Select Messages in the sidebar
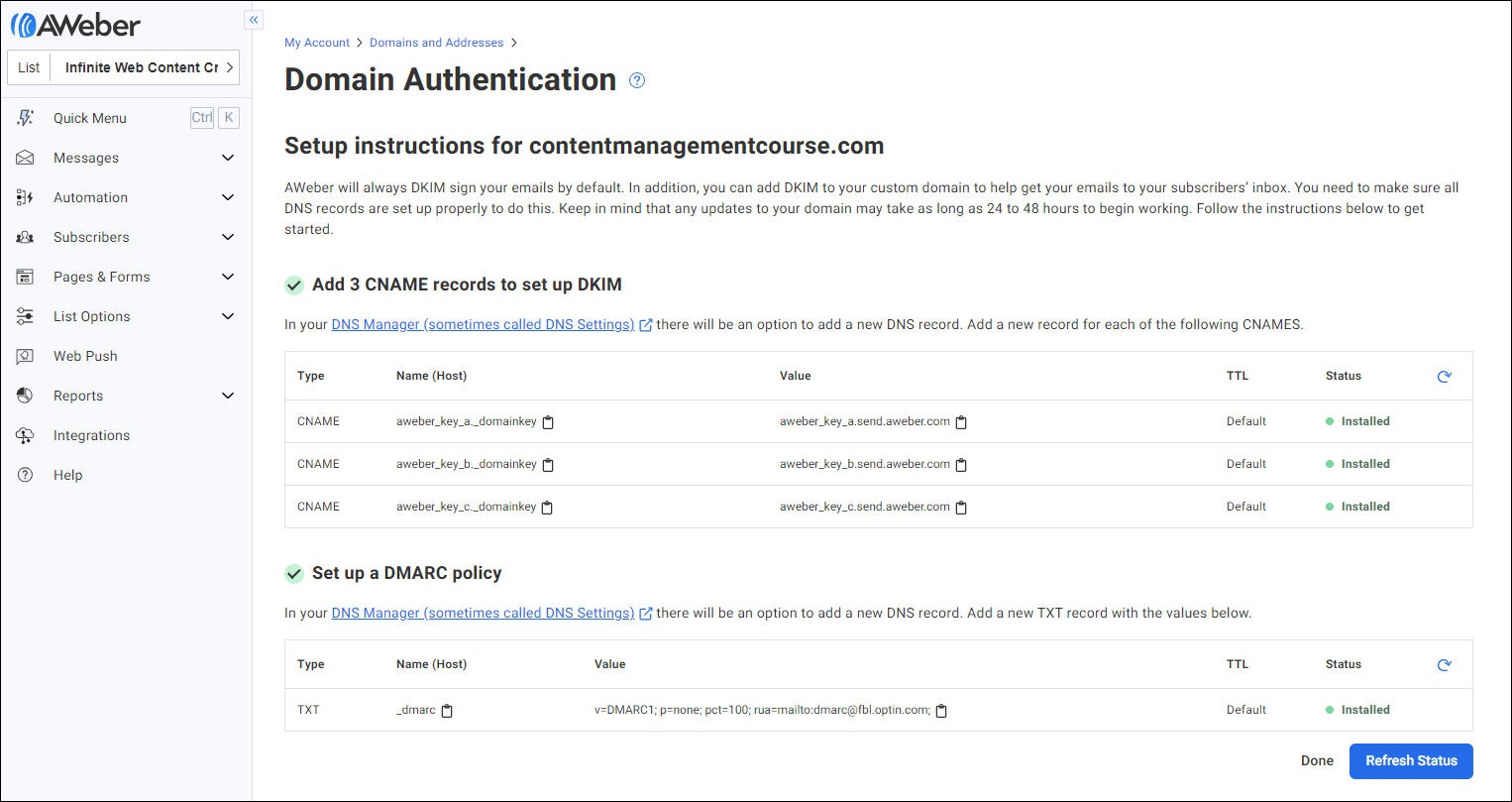The image size is (1512, 802). (86, 158)
